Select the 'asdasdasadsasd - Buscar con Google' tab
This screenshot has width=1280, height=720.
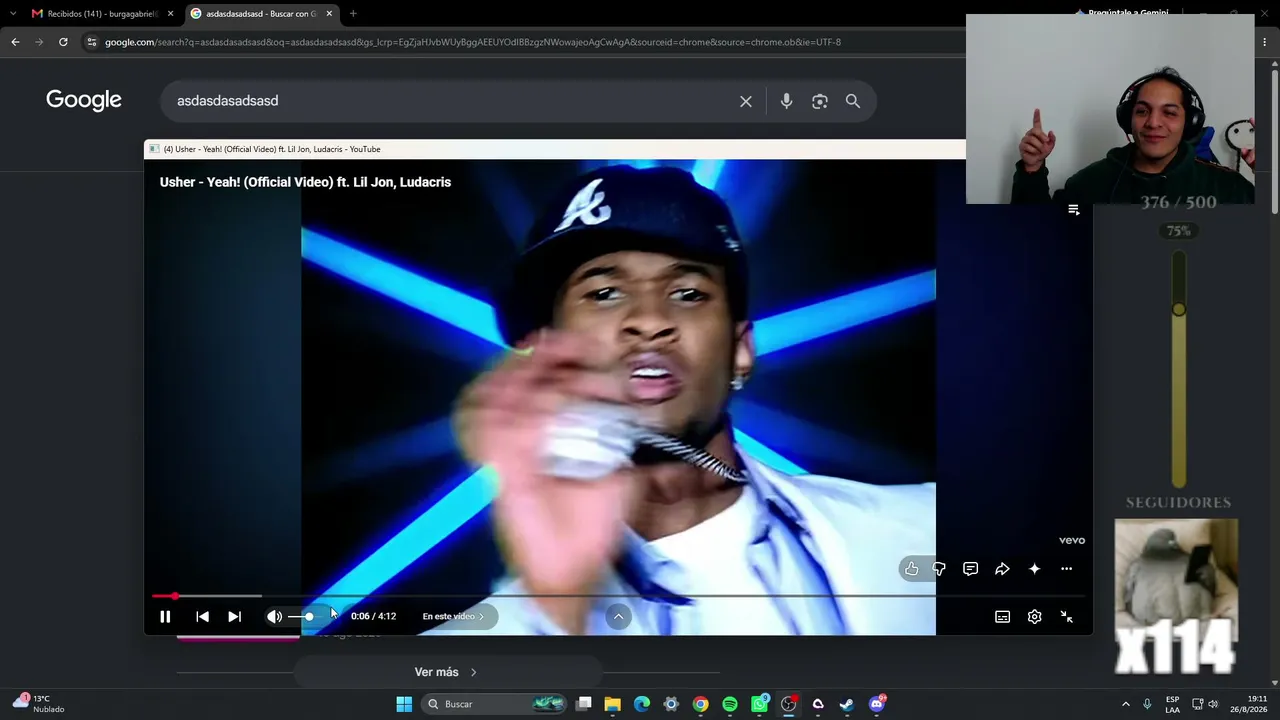point(262,14)
